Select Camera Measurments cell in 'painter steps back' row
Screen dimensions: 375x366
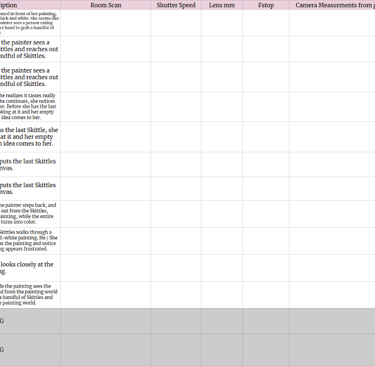332,214
